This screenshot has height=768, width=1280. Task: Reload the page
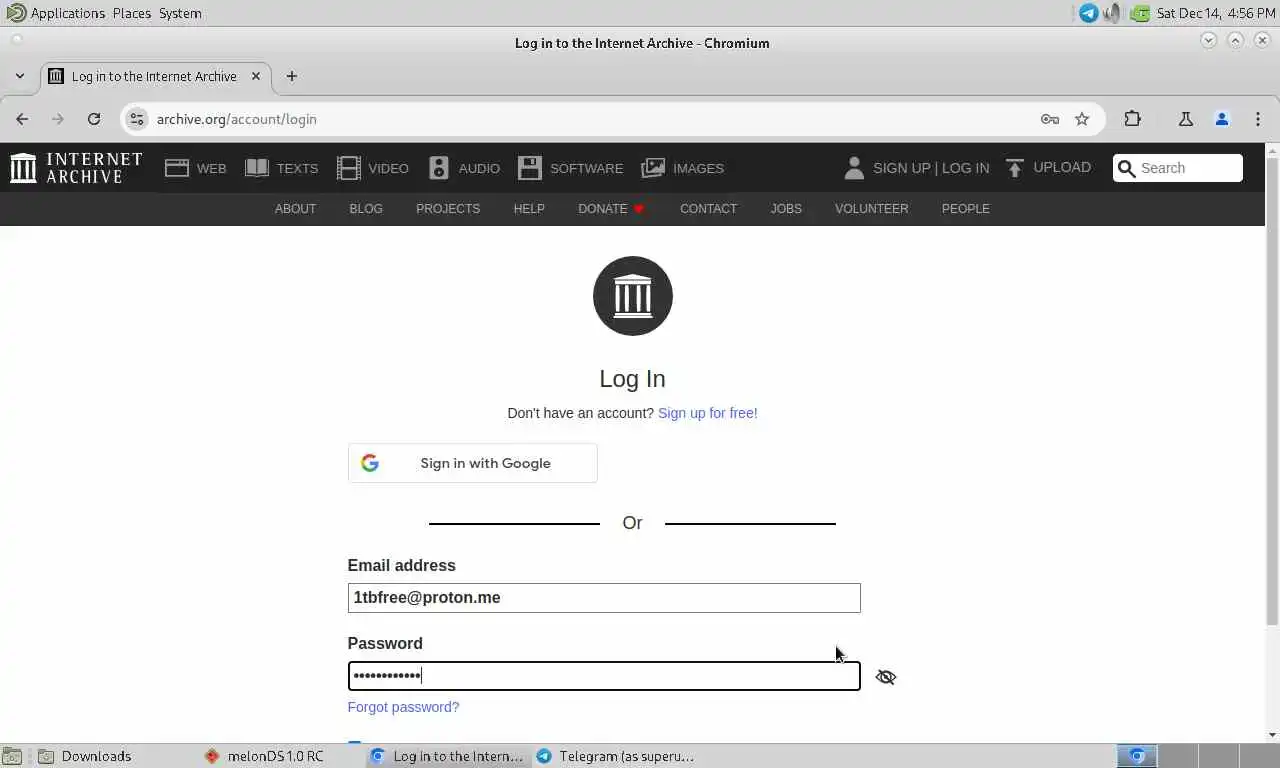click(x=94, y=119)
